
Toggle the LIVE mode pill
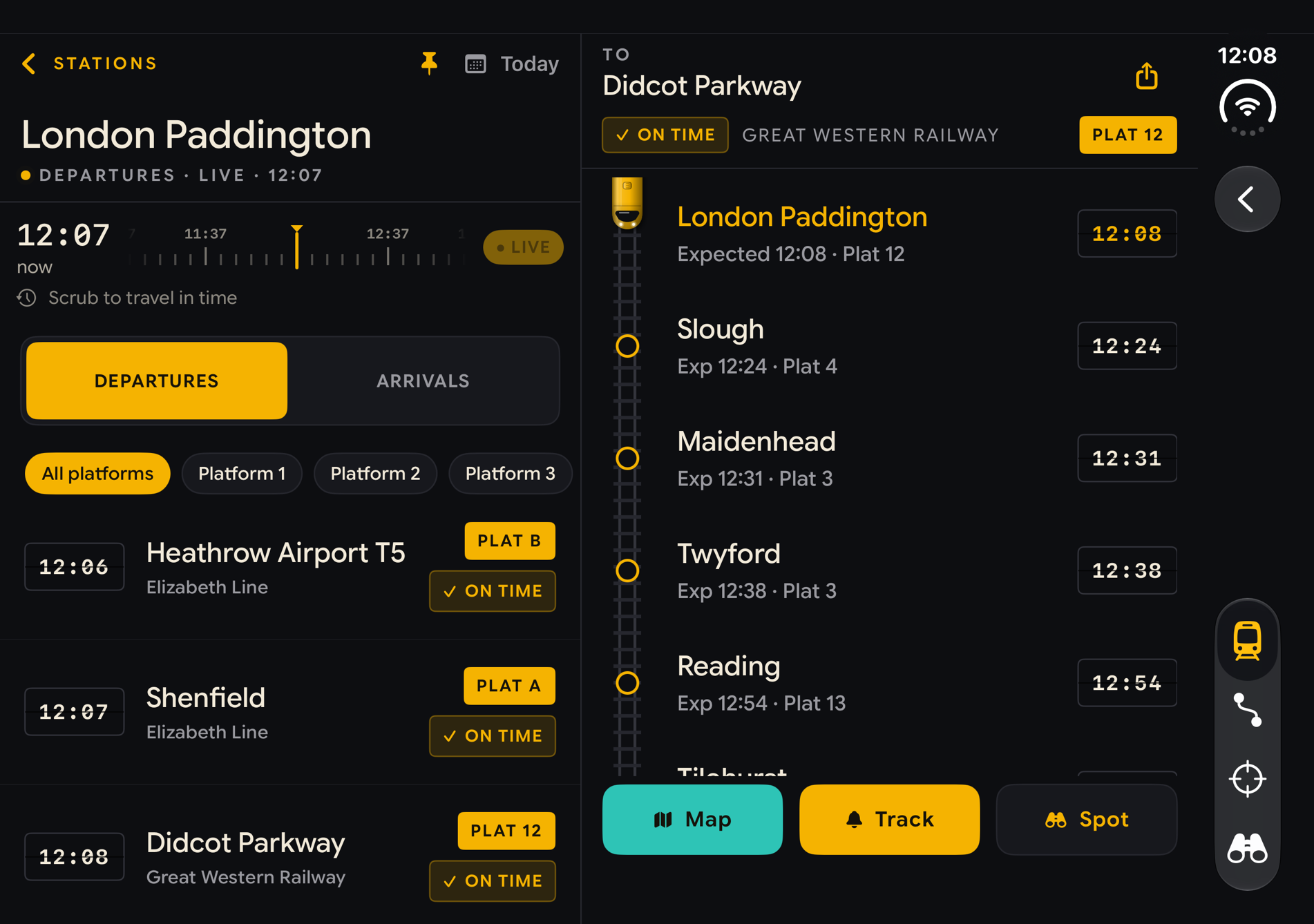tap(523, 247)
